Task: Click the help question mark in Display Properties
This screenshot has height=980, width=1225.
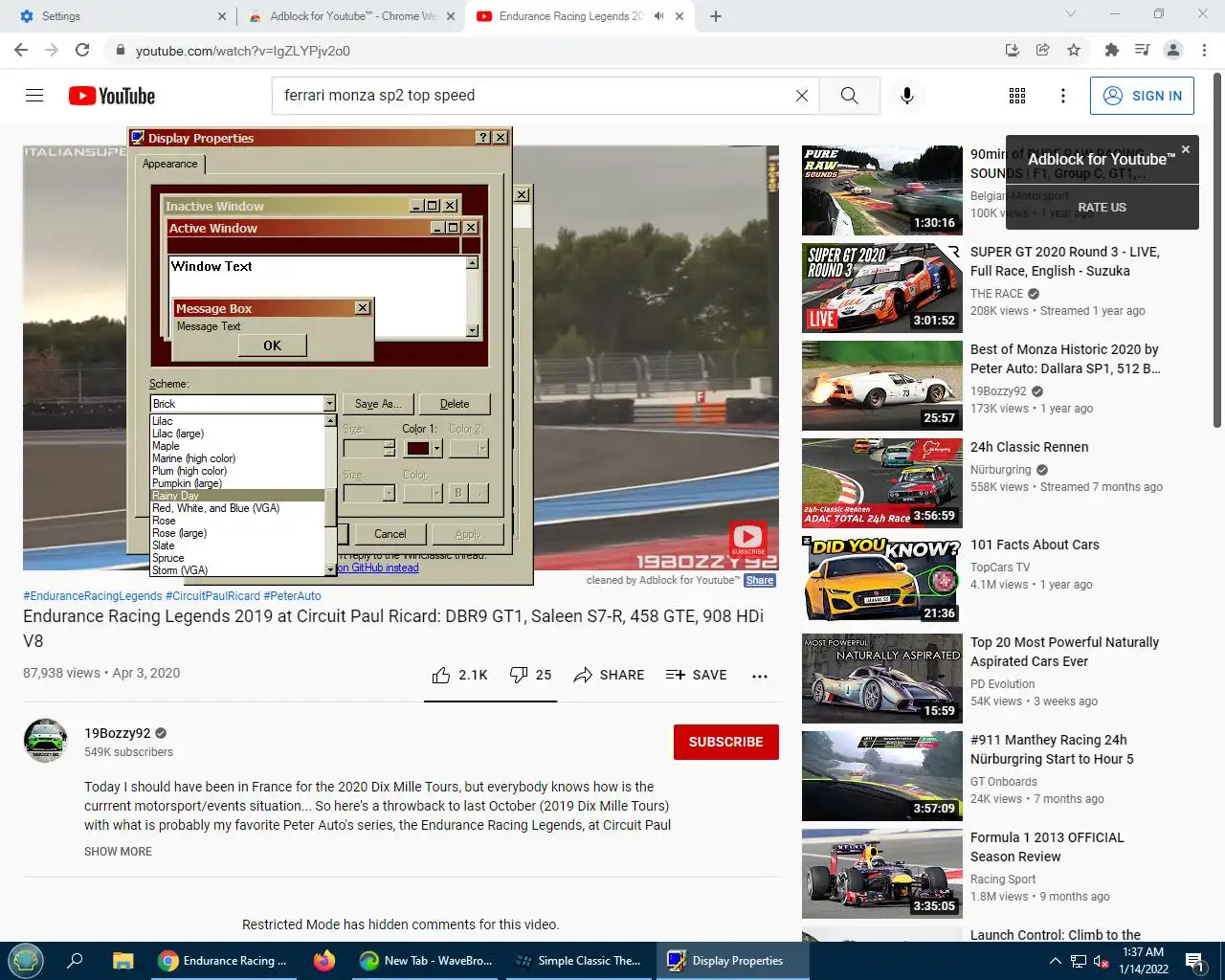Action: pos(483,138)
